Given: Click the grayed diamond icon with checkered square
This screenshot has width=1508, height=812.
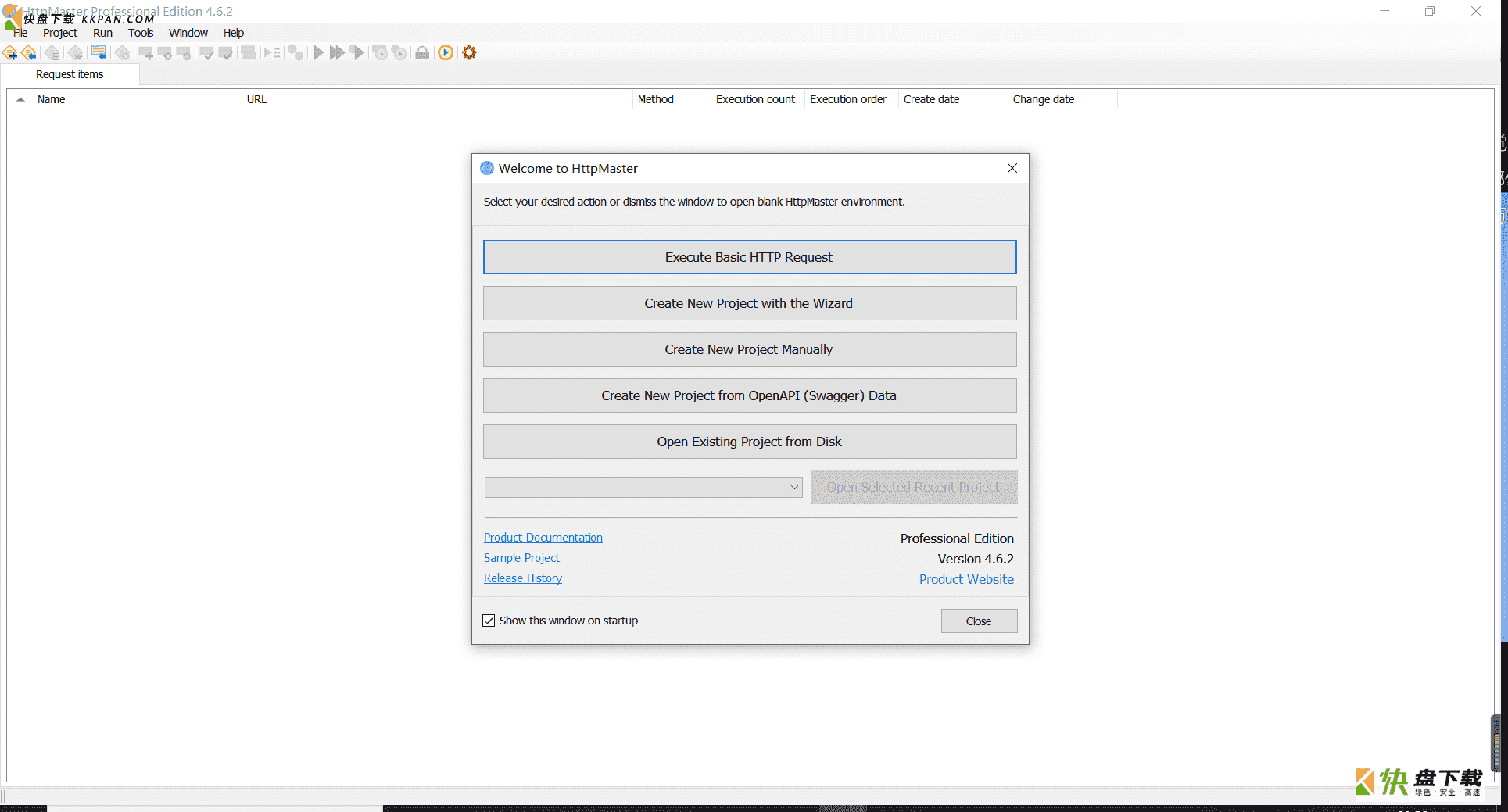Looking at the screenshot, I should 76,53.
